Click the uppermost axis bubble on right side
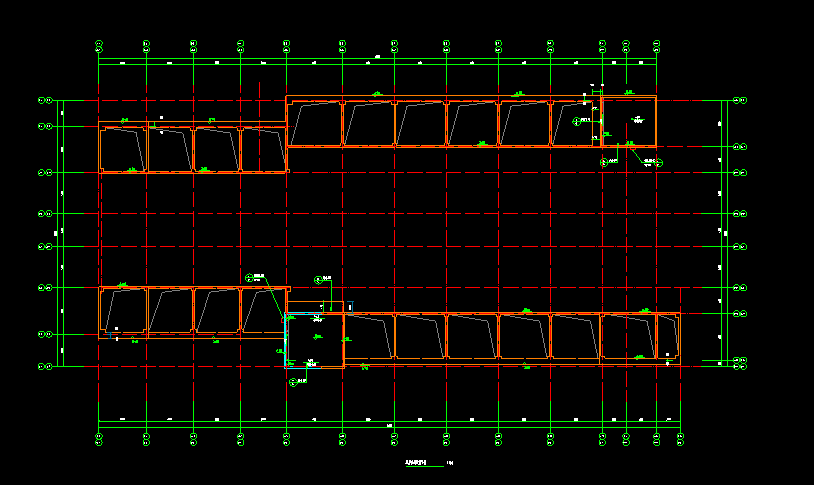The width and height of the screenshot is (814, 485). click(739, 100)
